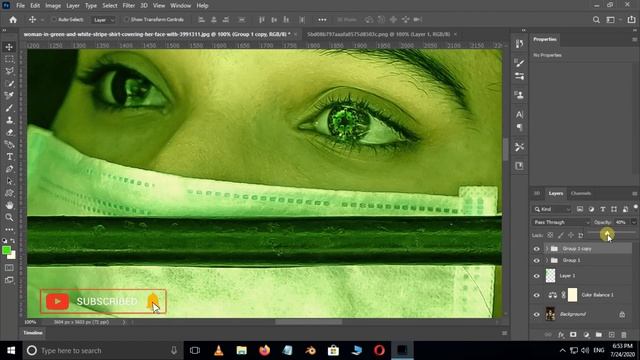
Task: Expand the Group 1 copy folder chevron
Action: point(547,249)
